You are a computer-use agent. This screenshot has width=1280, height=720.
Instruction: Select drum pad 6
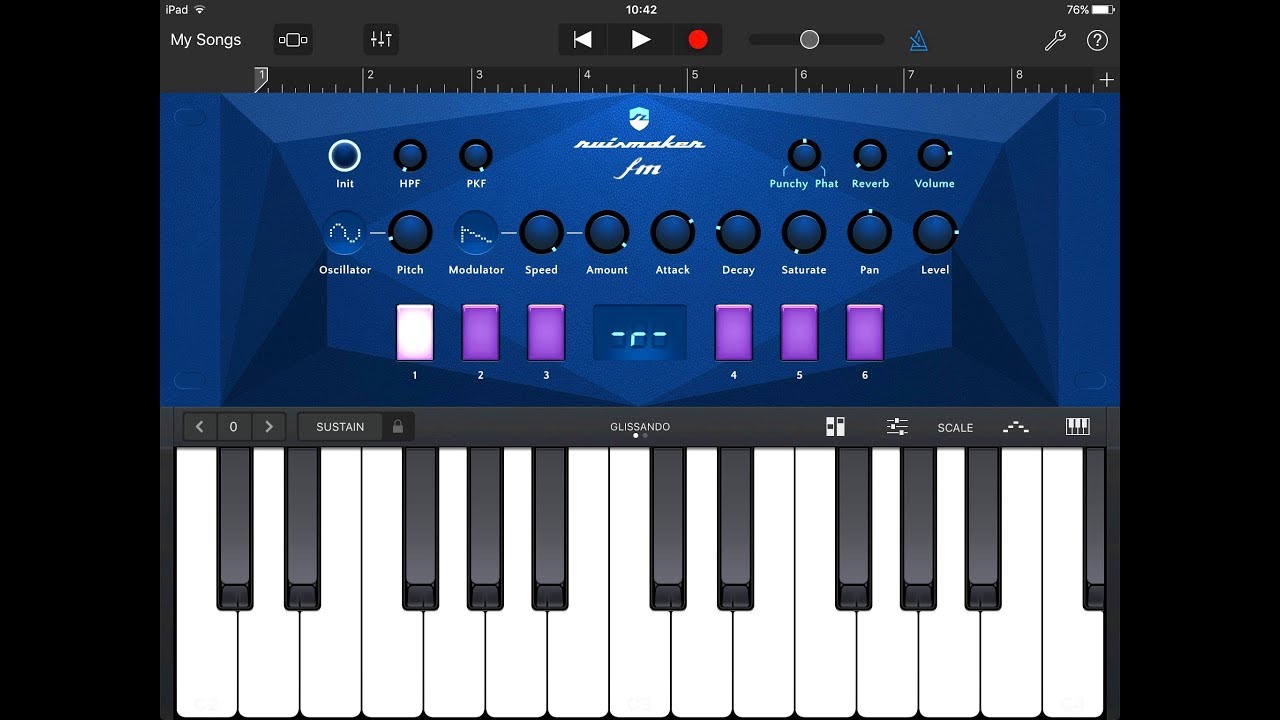[865, 333]
